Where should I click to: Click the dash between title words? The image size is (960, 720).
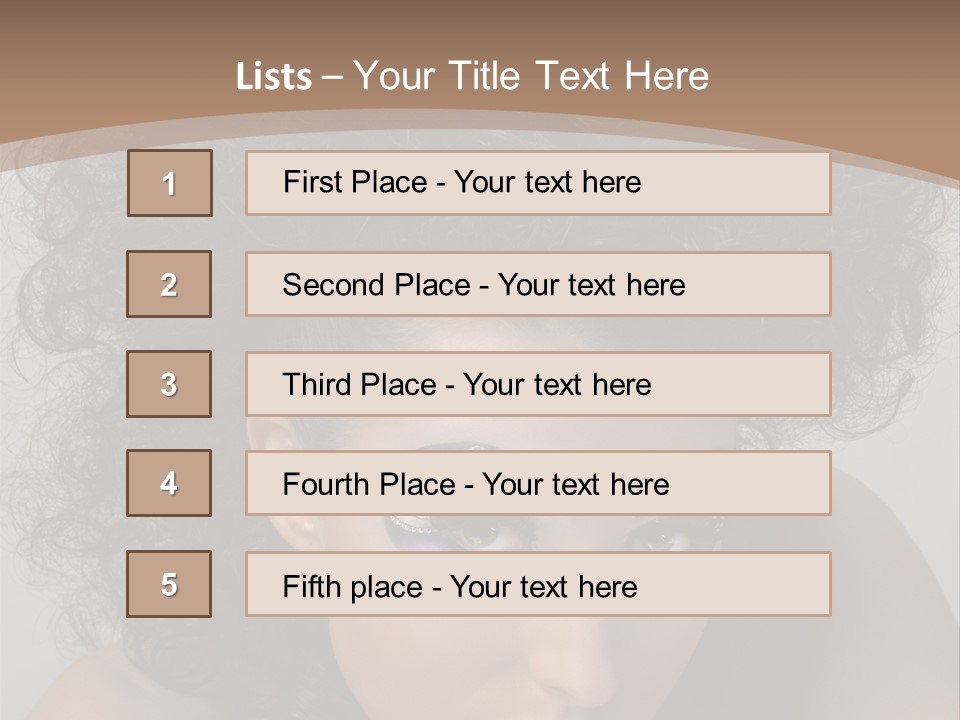pos(332,77)
